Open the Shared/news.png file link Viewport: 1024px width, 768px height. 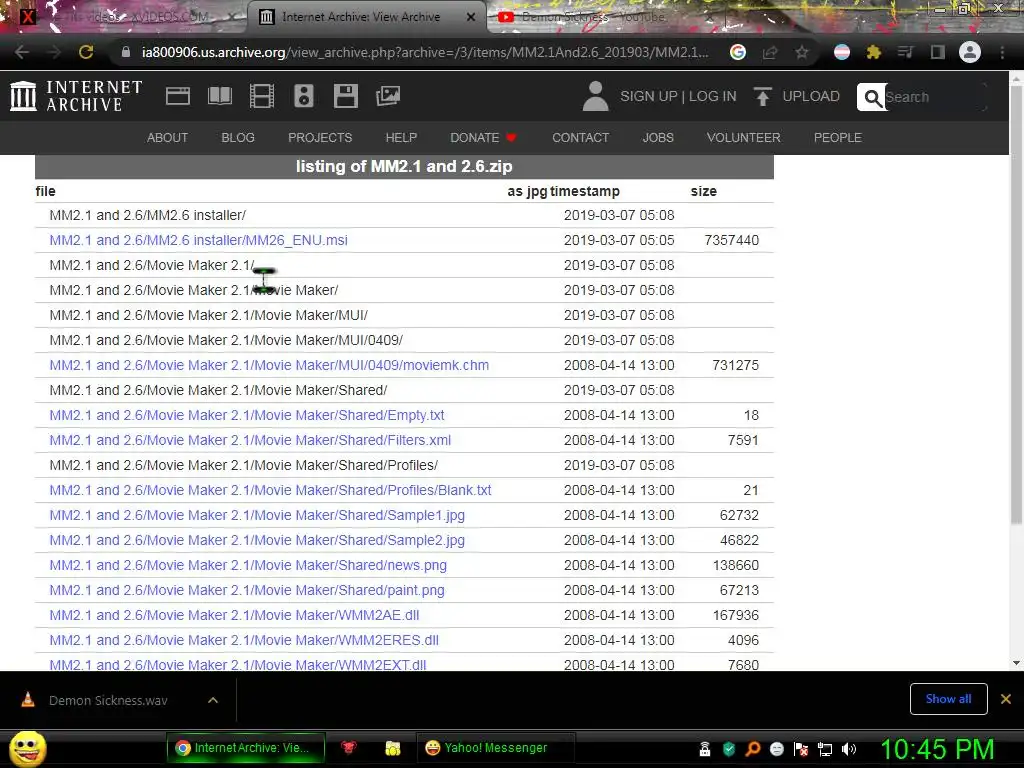pyautogui.click(x=248, y=566)
